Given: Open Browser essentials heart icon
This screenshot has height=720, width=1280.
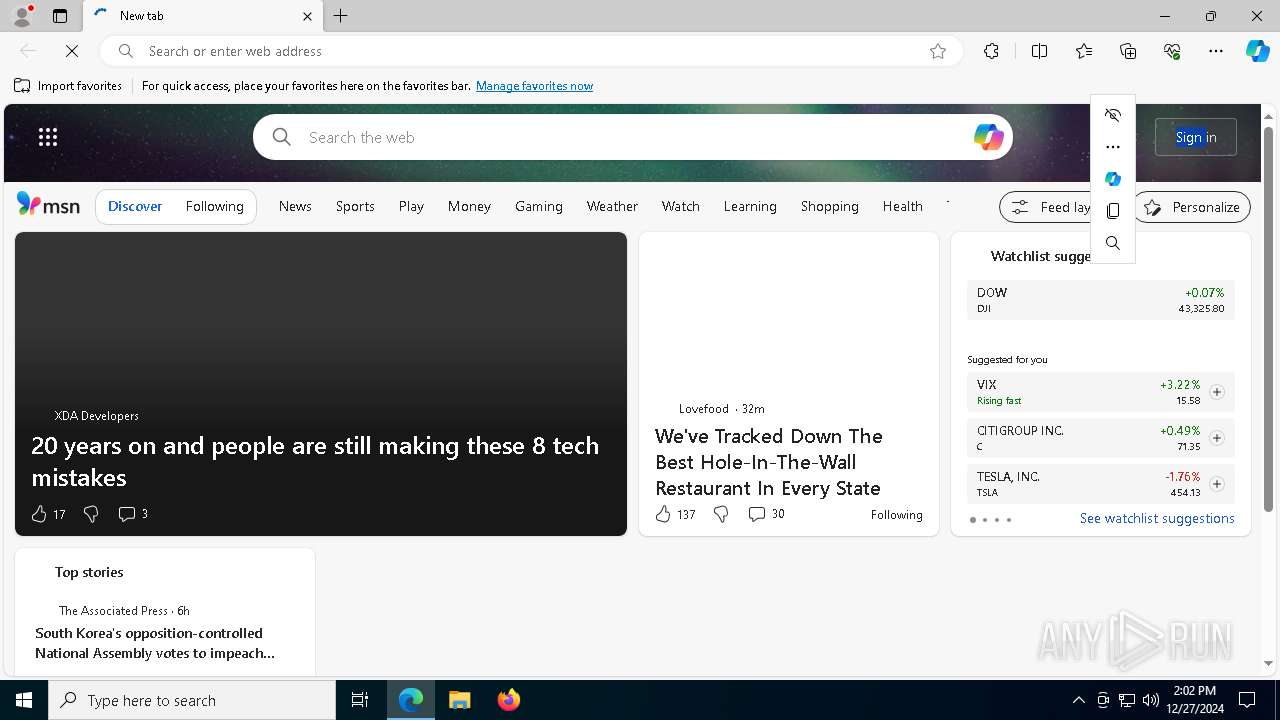Looking at the screenshot, I should click(1172, 51).
